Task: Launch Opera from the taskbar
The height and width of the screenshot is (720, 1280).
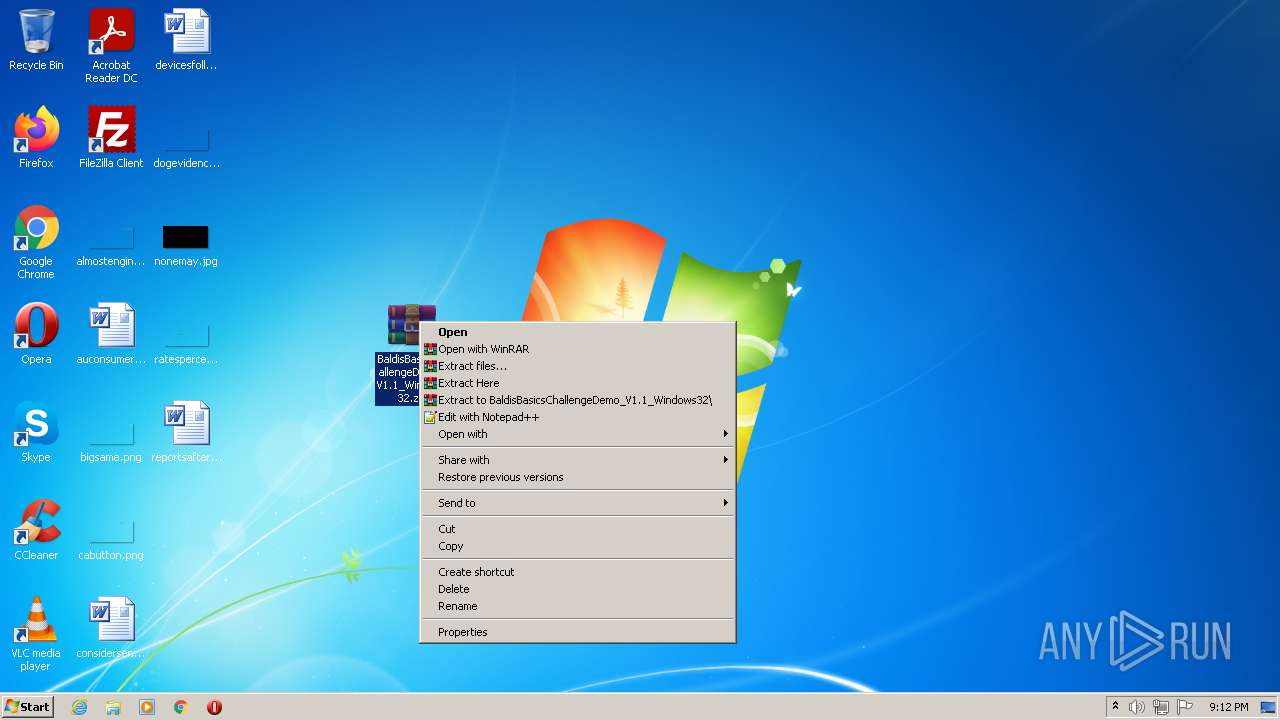Action: [214, 707]
